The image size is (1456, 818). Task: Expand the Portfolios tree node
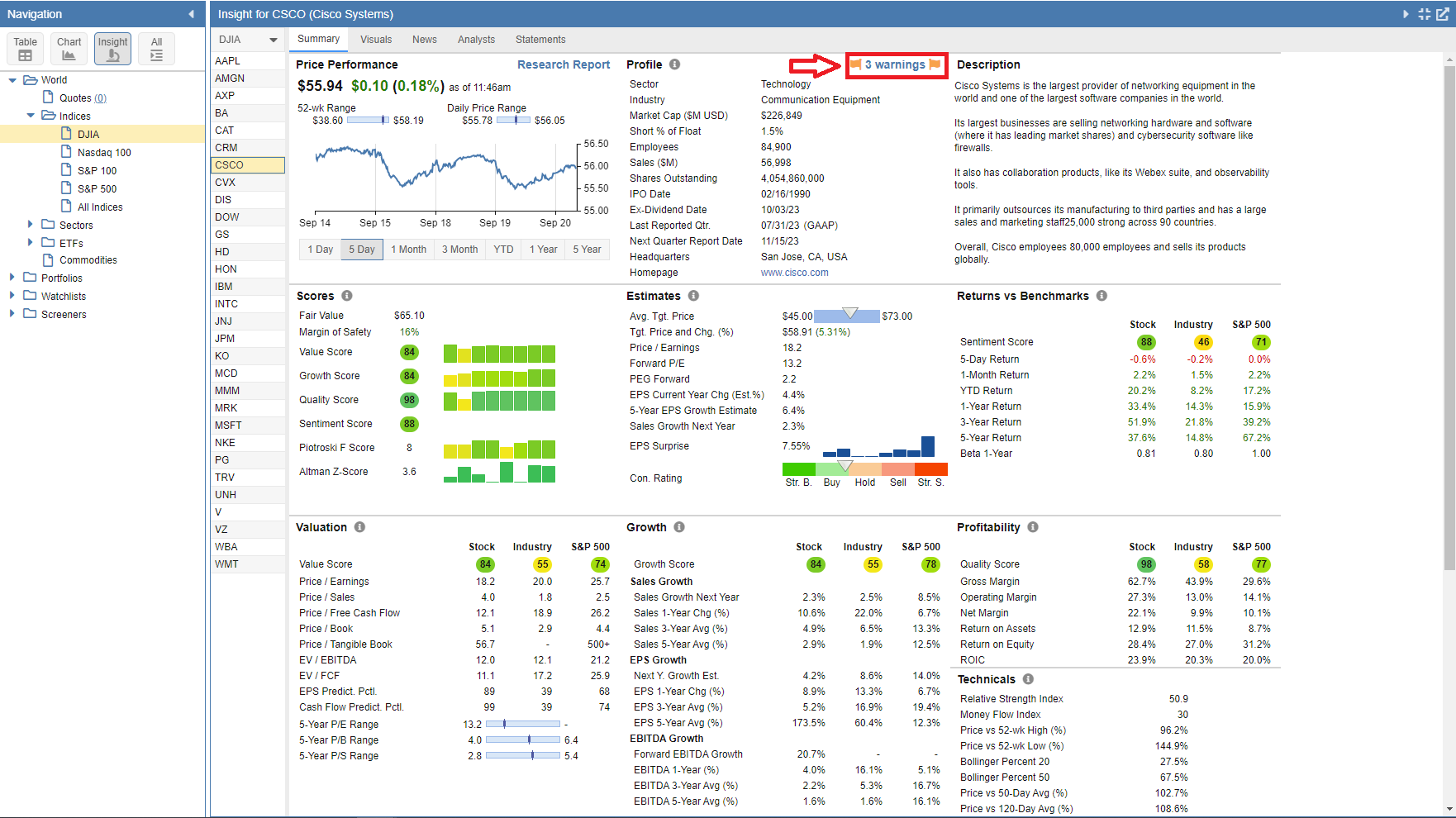click(x=12, y=278)
